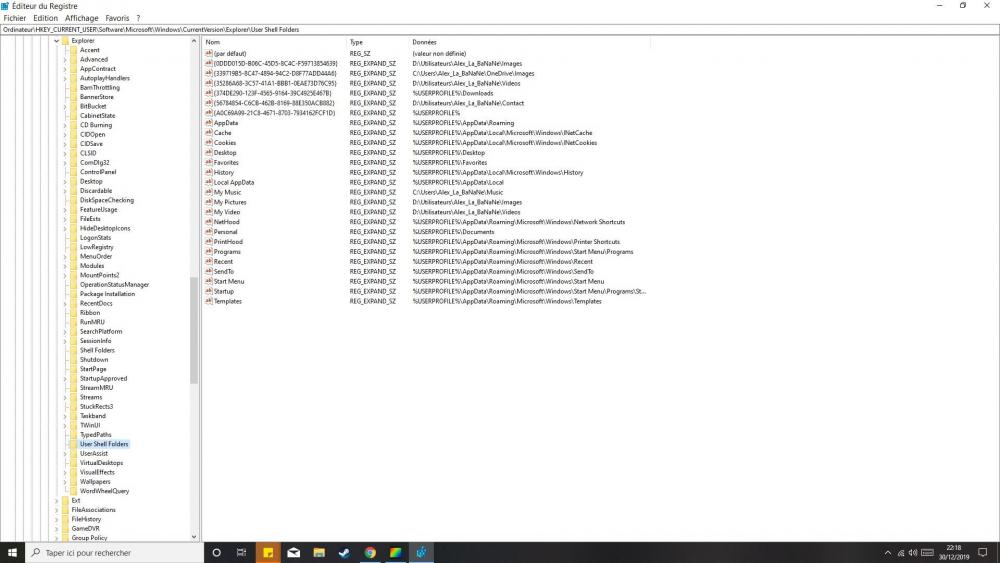Open the notification center icon

click(983, 553)
